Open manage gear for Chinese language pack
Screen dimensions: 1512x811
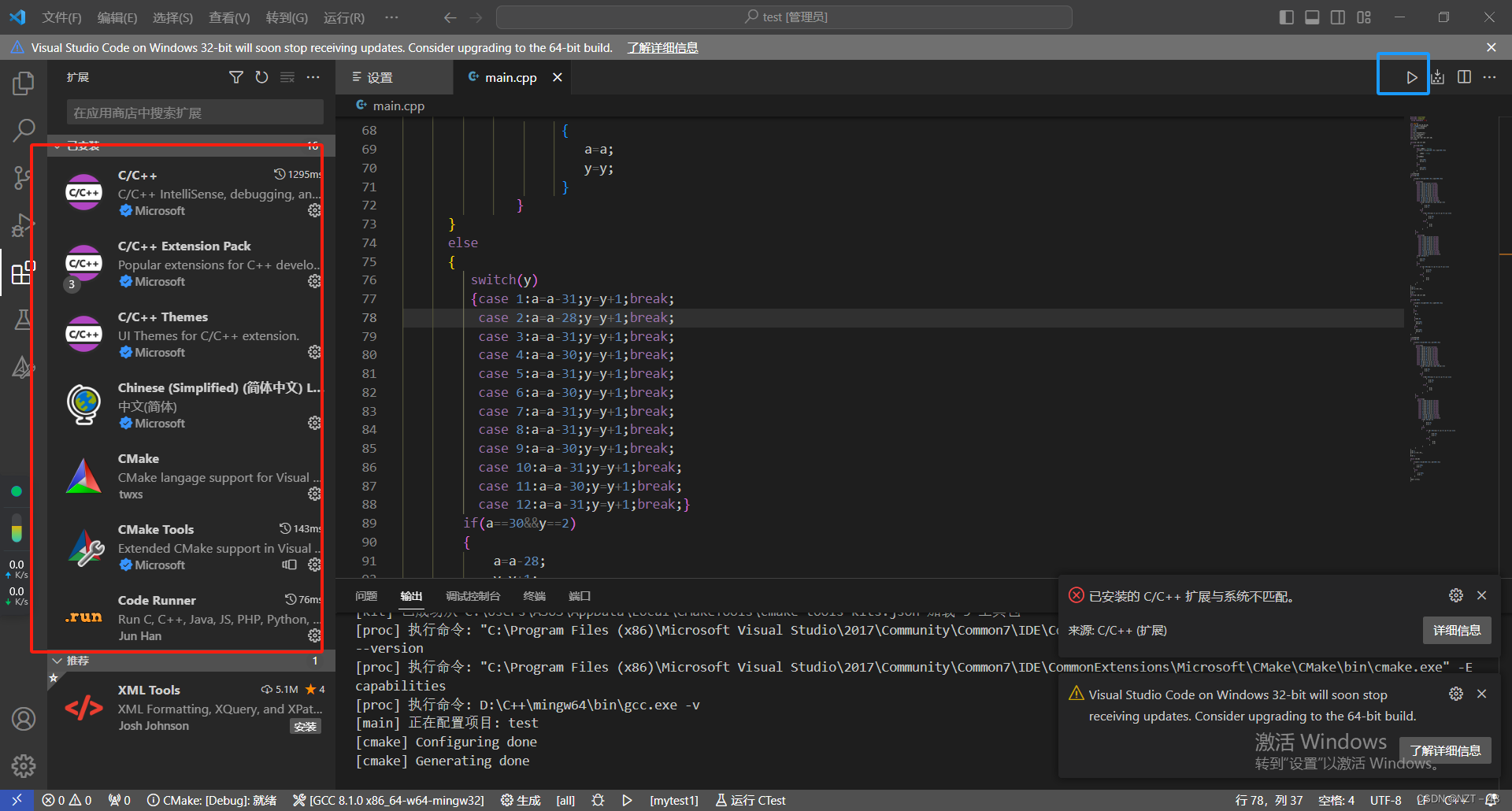coord(314,423)
